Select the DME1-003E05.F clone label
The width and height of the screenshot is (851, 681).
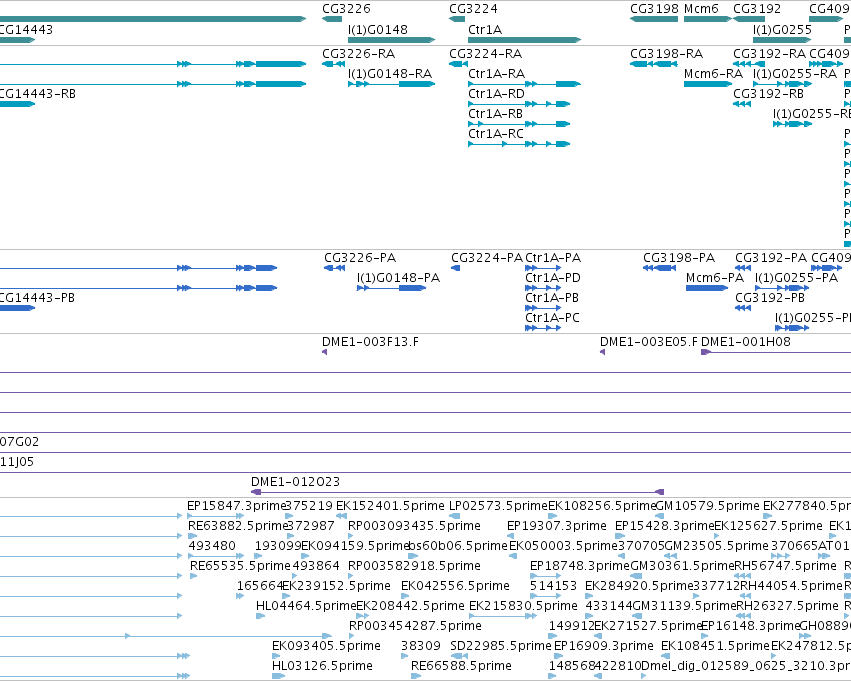pos(649,341)
